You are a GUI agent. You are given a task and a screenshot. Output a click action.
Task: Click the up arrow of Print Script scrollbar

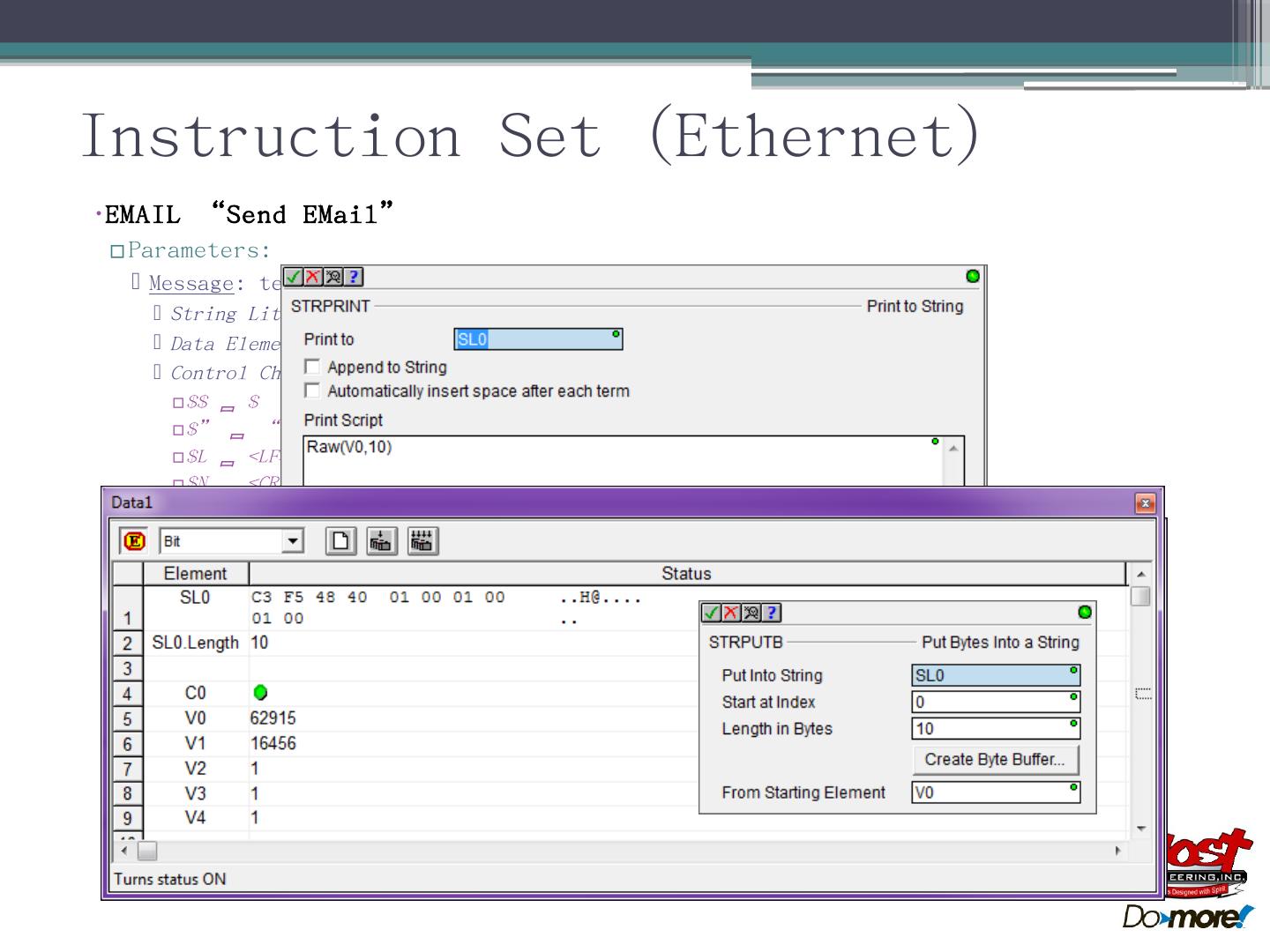[953, 448]
